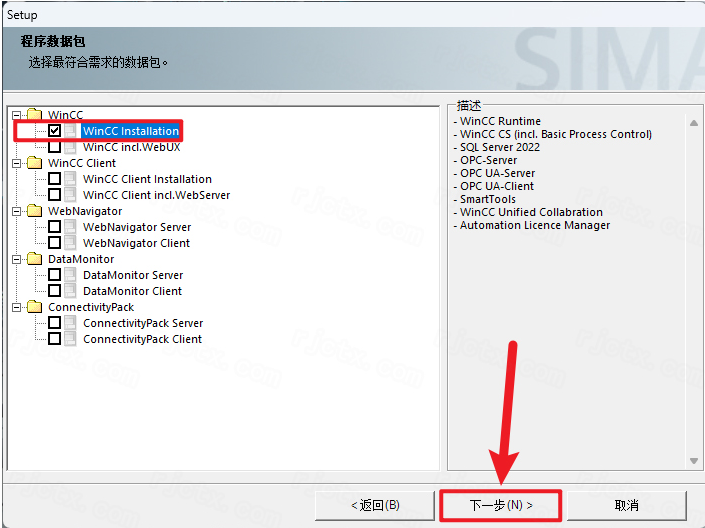Collapse the ConnectivityPack tree node
Screen dimensions: 705x528
click(17, 308)
